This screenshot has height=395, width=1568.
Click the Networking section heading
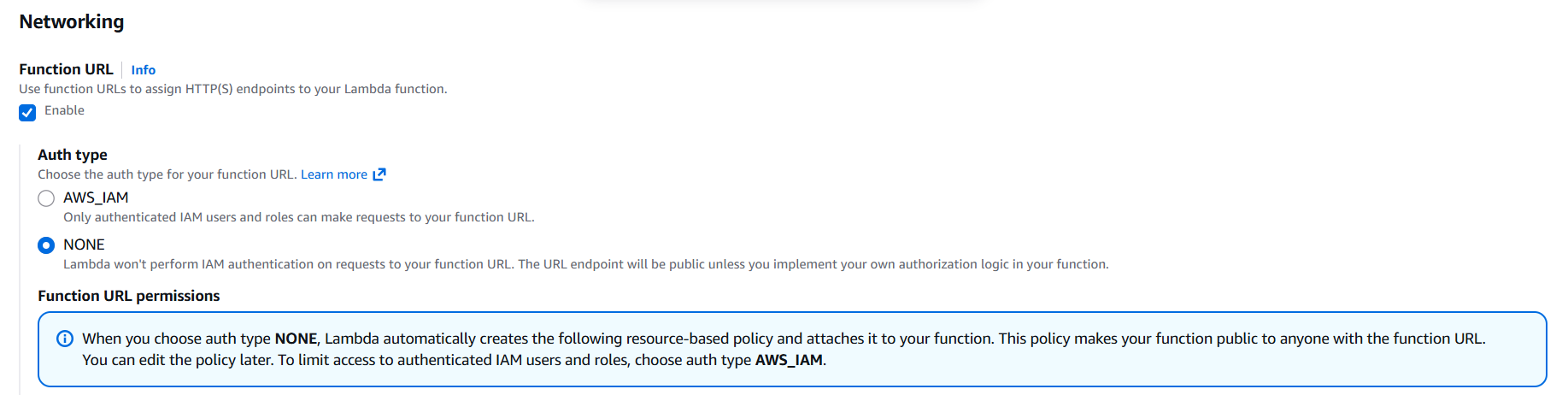(72, 21)
